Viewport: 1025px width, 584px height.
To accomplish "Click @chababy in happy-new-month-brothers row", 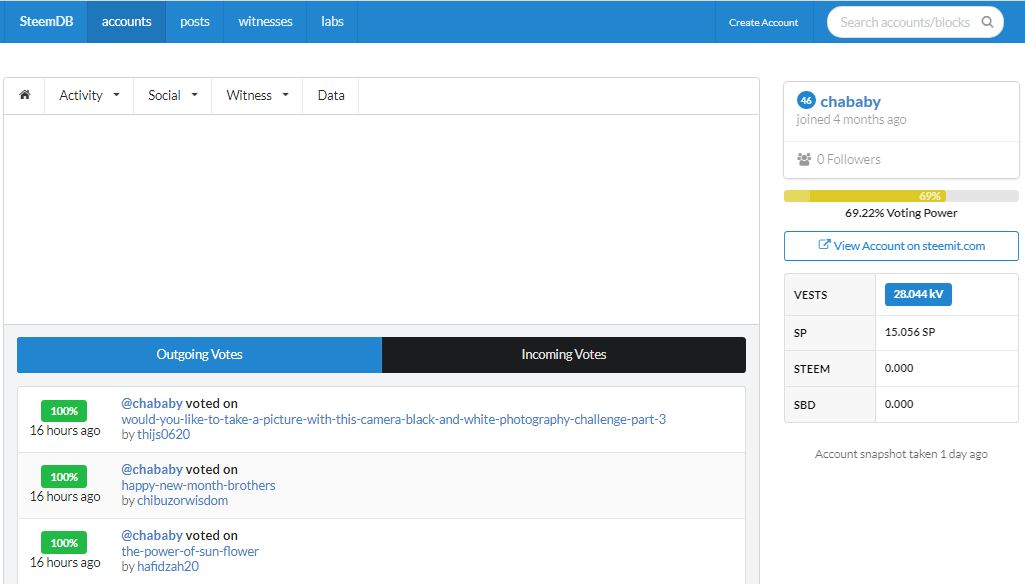I will click(x=152, y=470).
